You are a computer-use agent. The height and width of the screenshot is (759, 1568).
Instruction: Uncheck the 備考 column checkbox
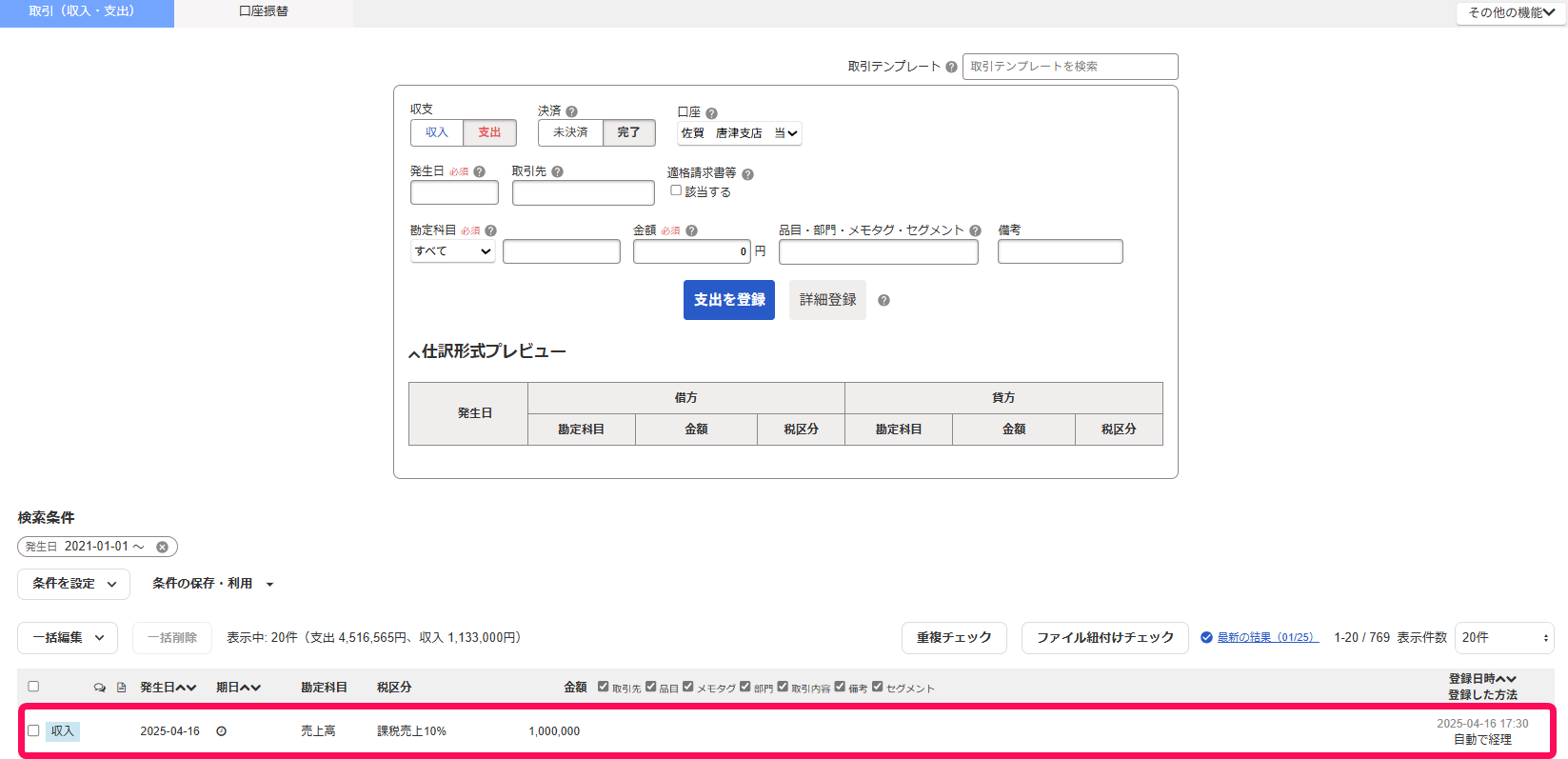[x=840, y=686]
